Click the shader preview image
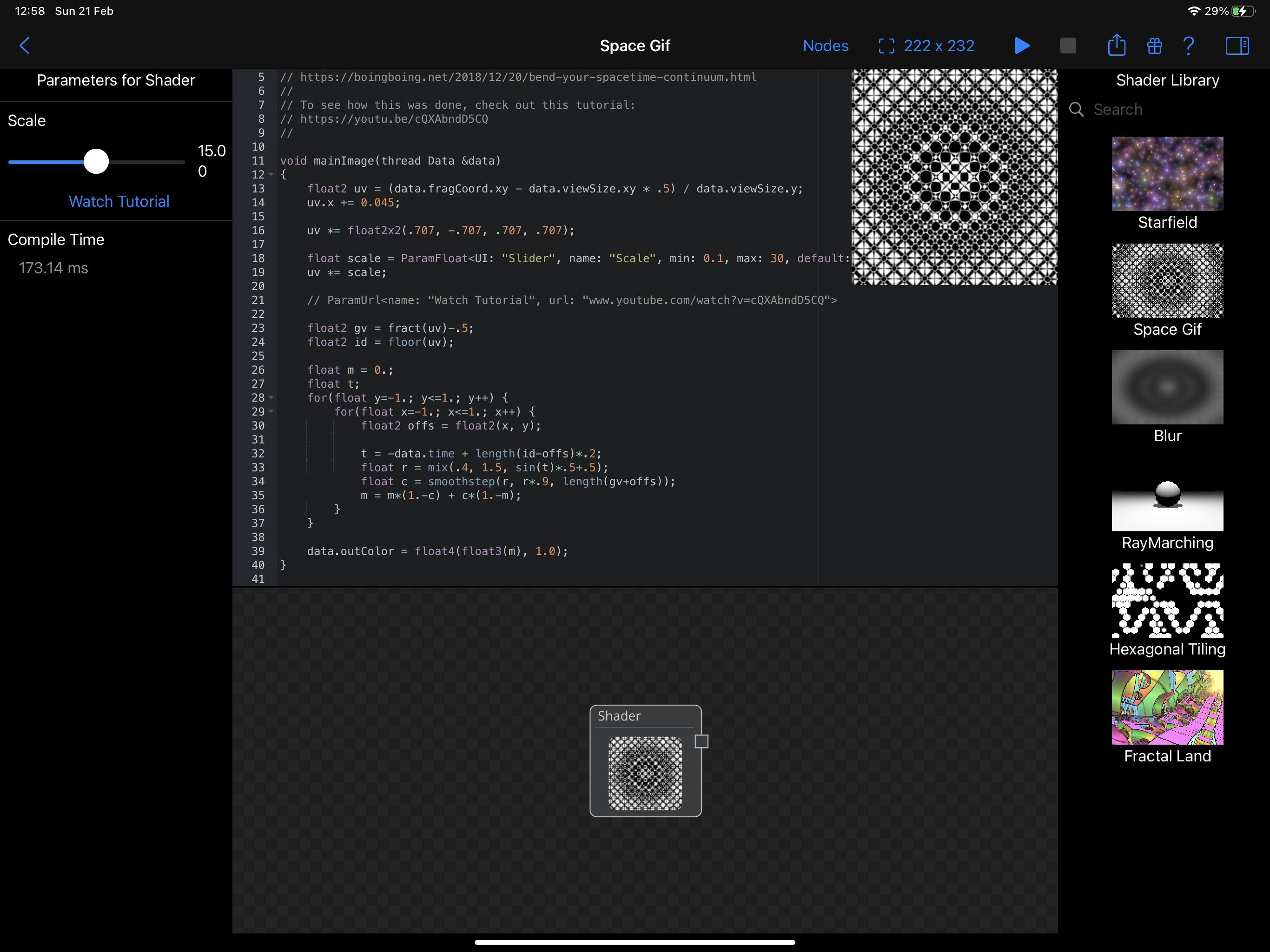The height and width of the screenshot is (952, 1270). coord(954,177)
